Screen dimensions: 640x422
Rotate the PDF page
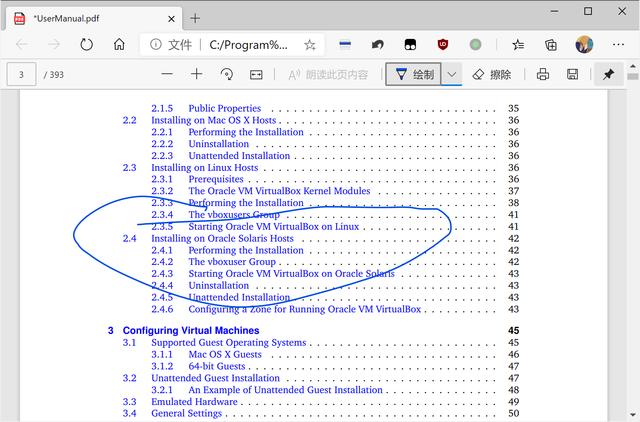(x=226, y=74)
